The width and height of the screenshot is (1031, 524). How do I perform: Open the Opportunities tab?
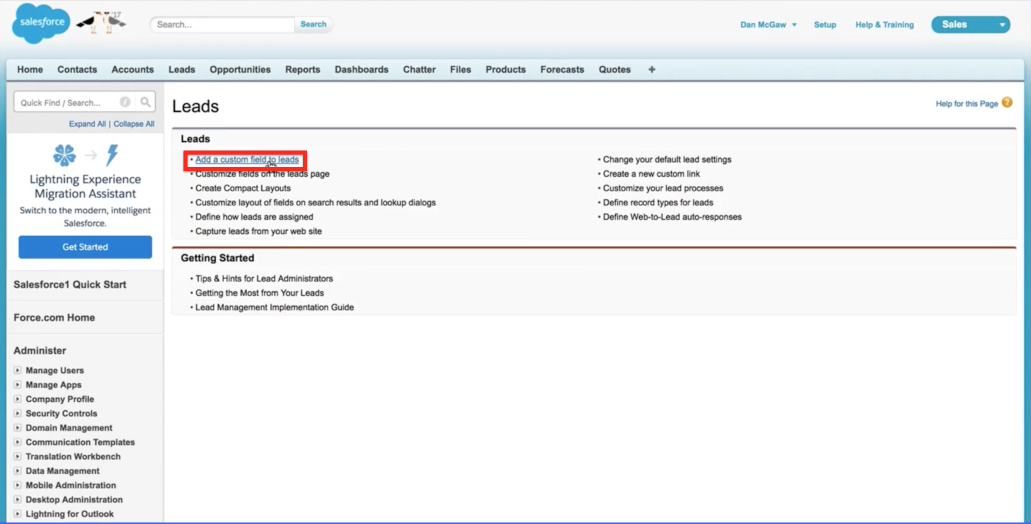pos(240,69)
